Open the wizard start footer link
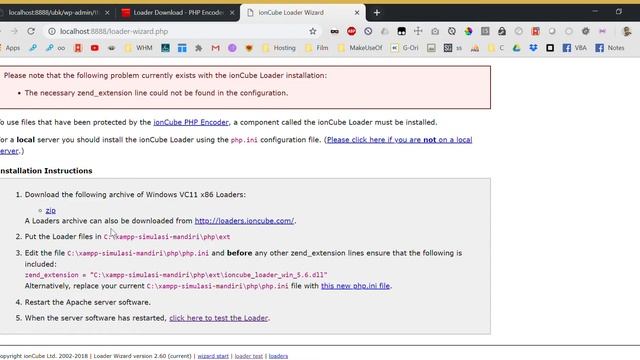Viewport: 640px width, 360px height. point(213,356)
